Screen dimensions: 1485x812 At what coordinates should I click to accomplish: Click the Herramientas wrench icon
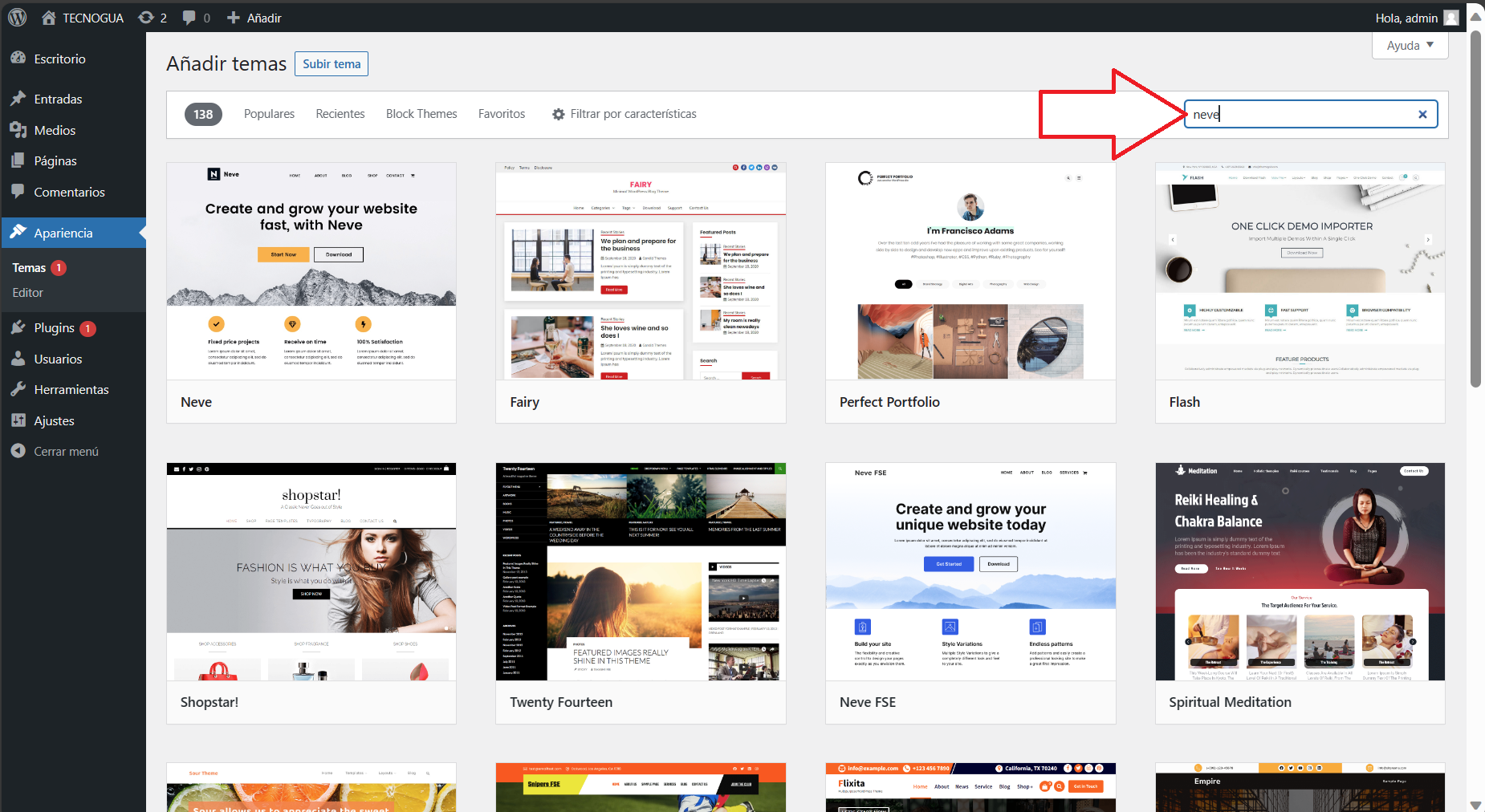point(18,389)
